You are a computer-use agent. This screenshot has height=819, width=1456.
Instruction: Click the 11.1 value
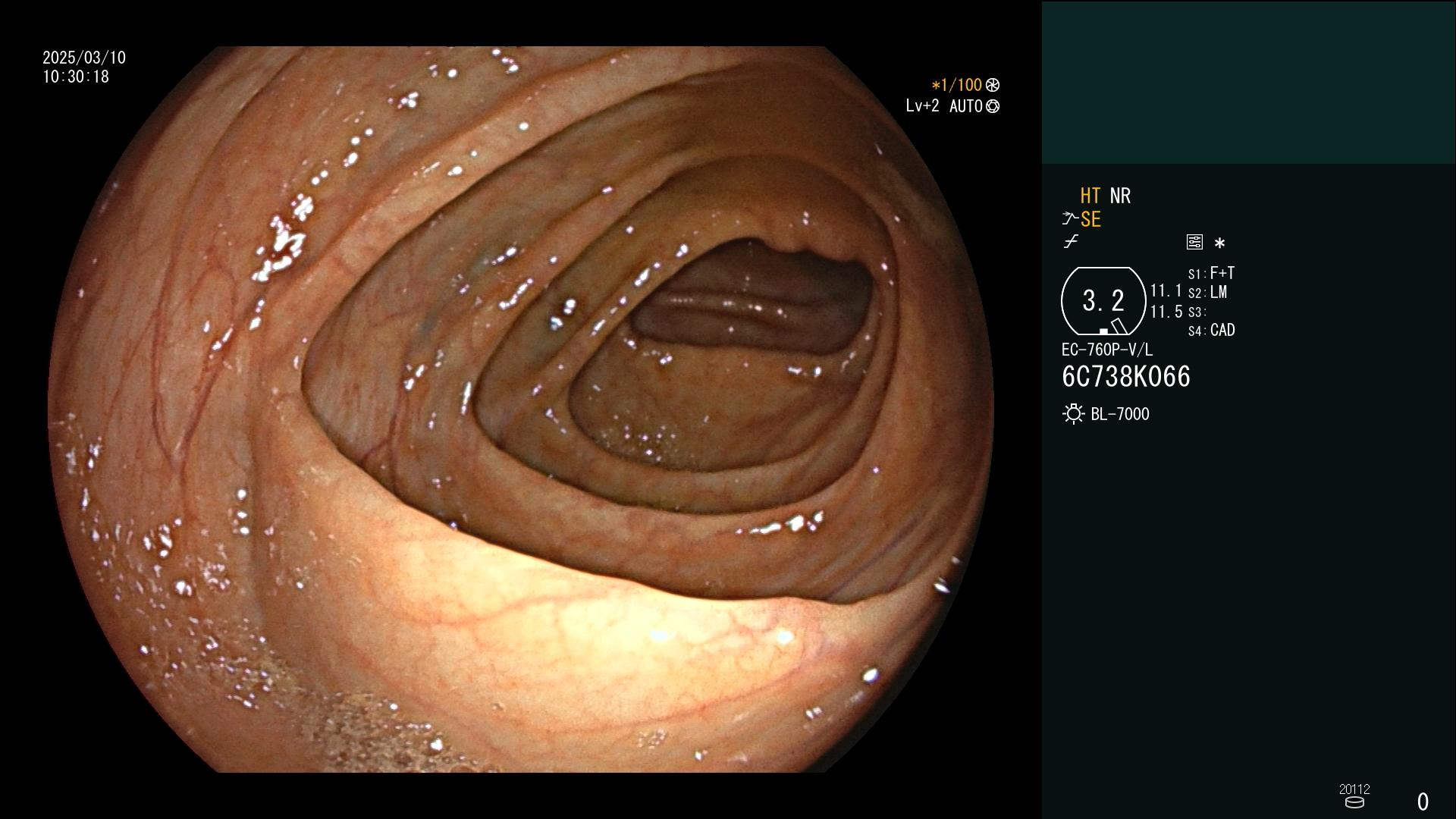(x=1166, y=290)
